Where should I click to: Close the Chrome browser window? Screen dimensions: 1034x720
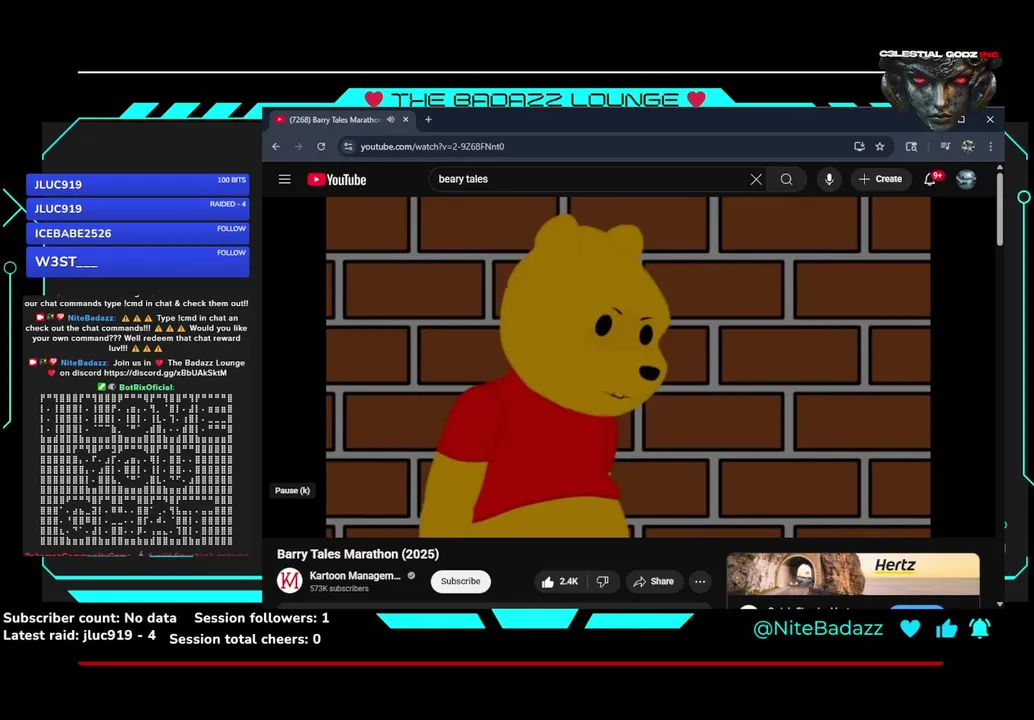pyautogui.click(x=990, y=119)
